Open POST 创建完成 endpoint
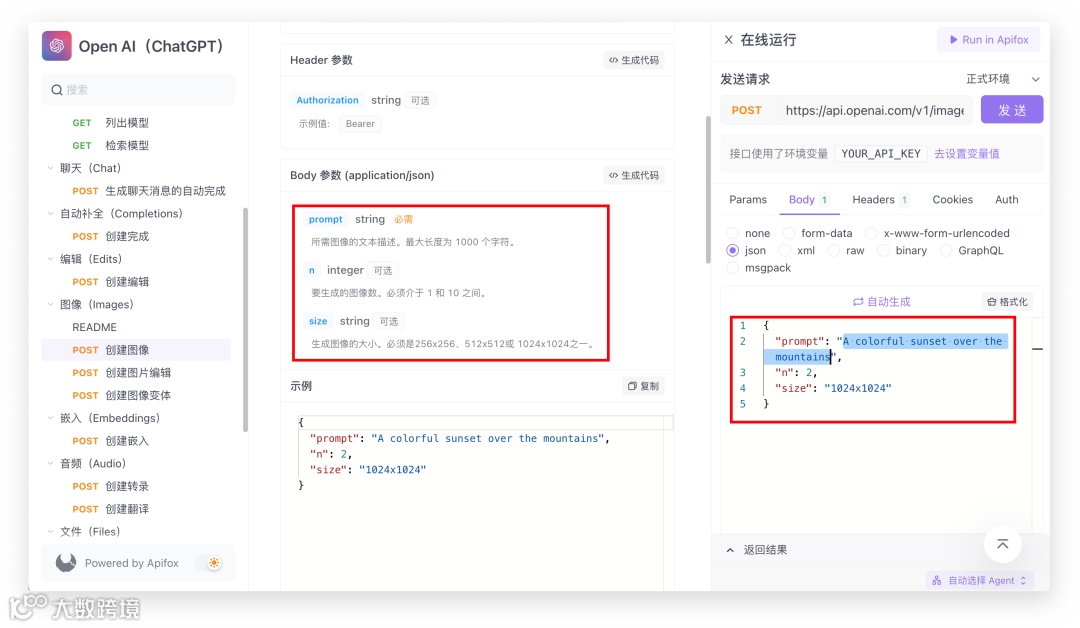Screen dimensions: 1080x628 pos(136,236)
